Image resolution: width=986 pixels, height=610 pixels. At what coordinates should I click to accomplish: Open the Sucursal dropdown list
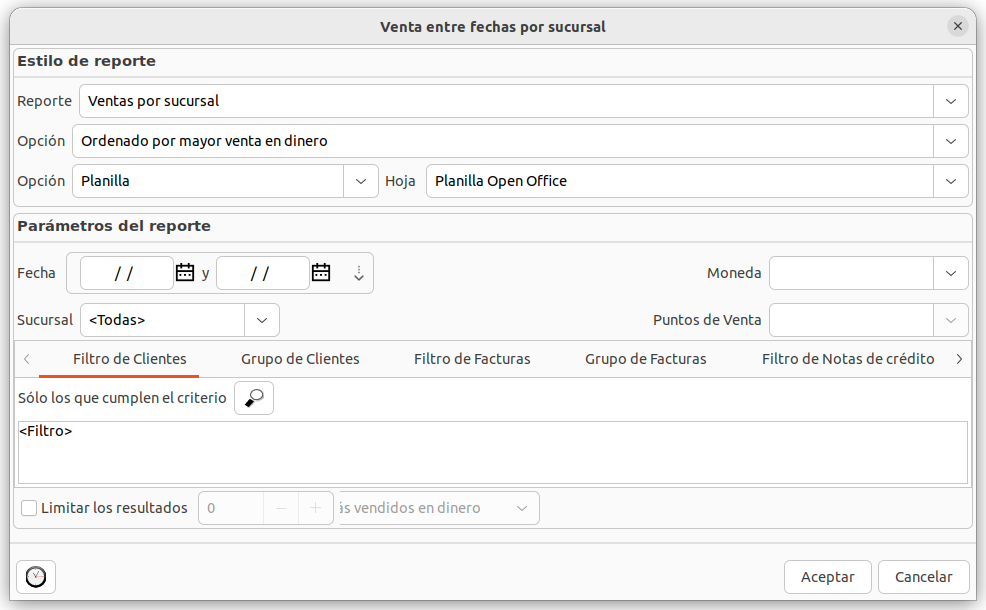261,320
